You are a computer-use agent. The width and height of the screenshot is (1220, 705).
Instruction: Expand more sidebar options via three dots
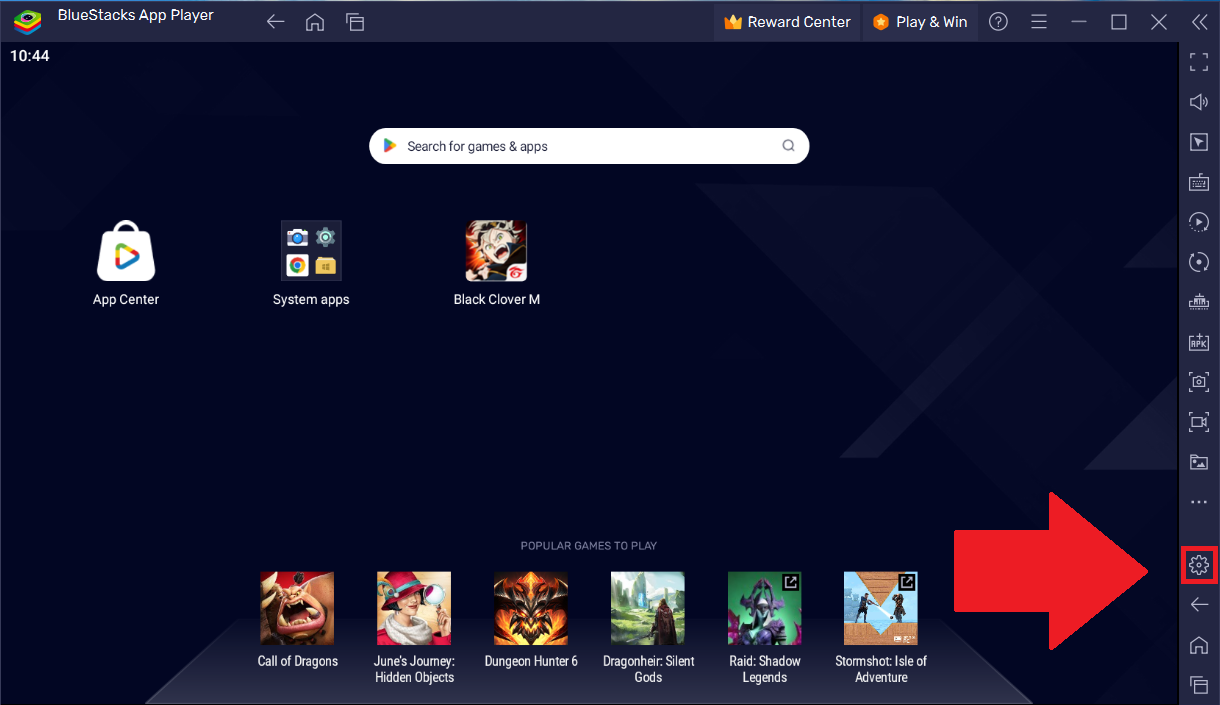click(x=1199, y=502)
